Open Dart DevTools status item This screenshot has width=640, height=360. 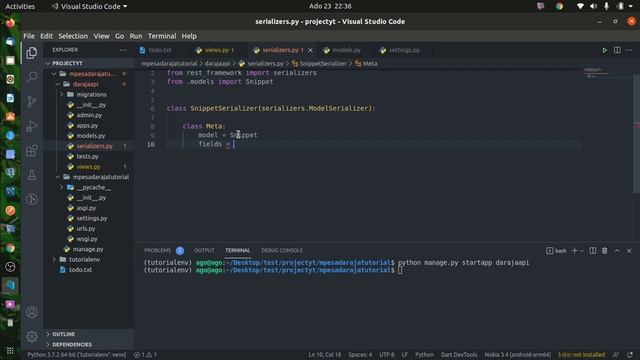[459, 355]
